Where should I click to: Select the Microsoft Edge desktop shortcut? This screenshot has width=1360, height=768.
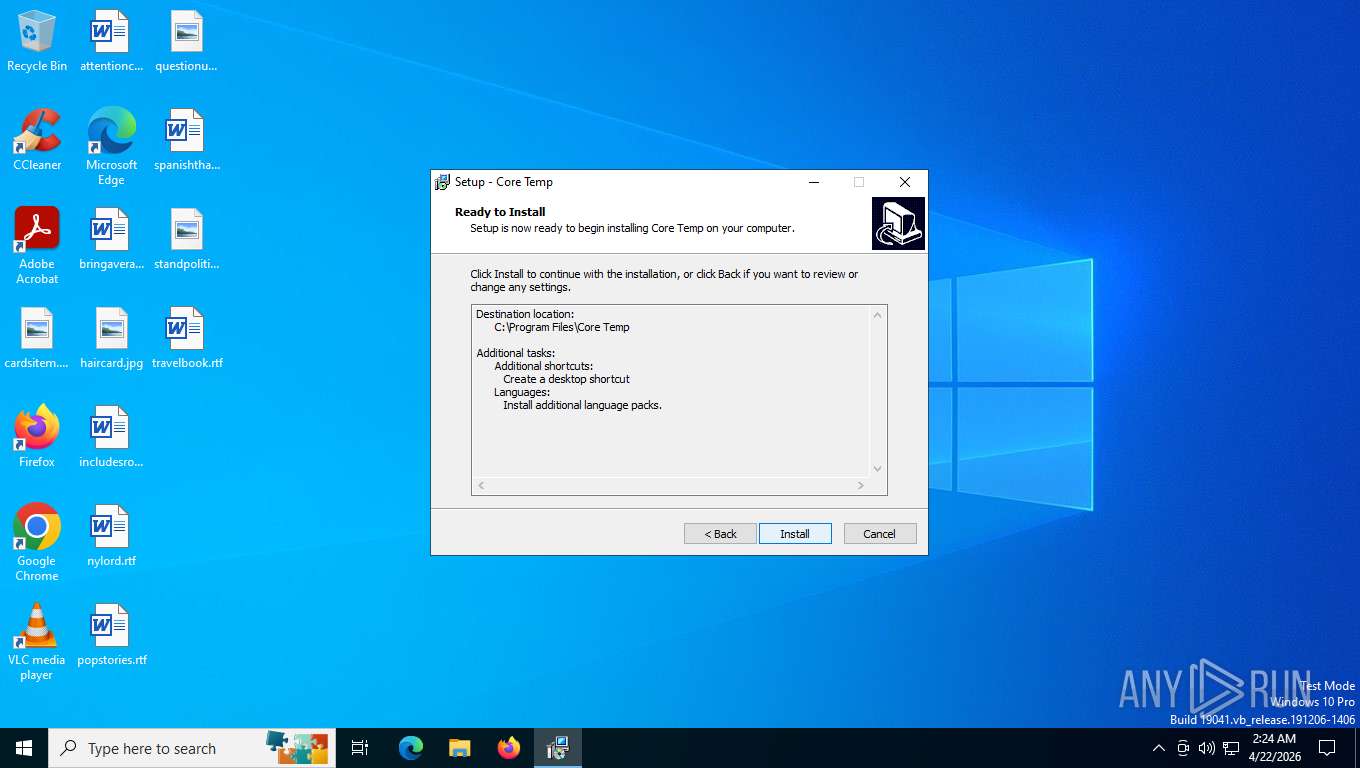(x=111, y=147)
